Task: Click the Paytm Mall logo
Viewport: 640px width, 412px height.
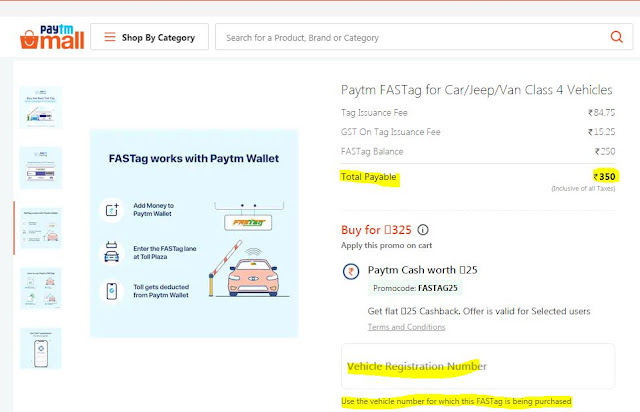Action: tap(52, 37)
